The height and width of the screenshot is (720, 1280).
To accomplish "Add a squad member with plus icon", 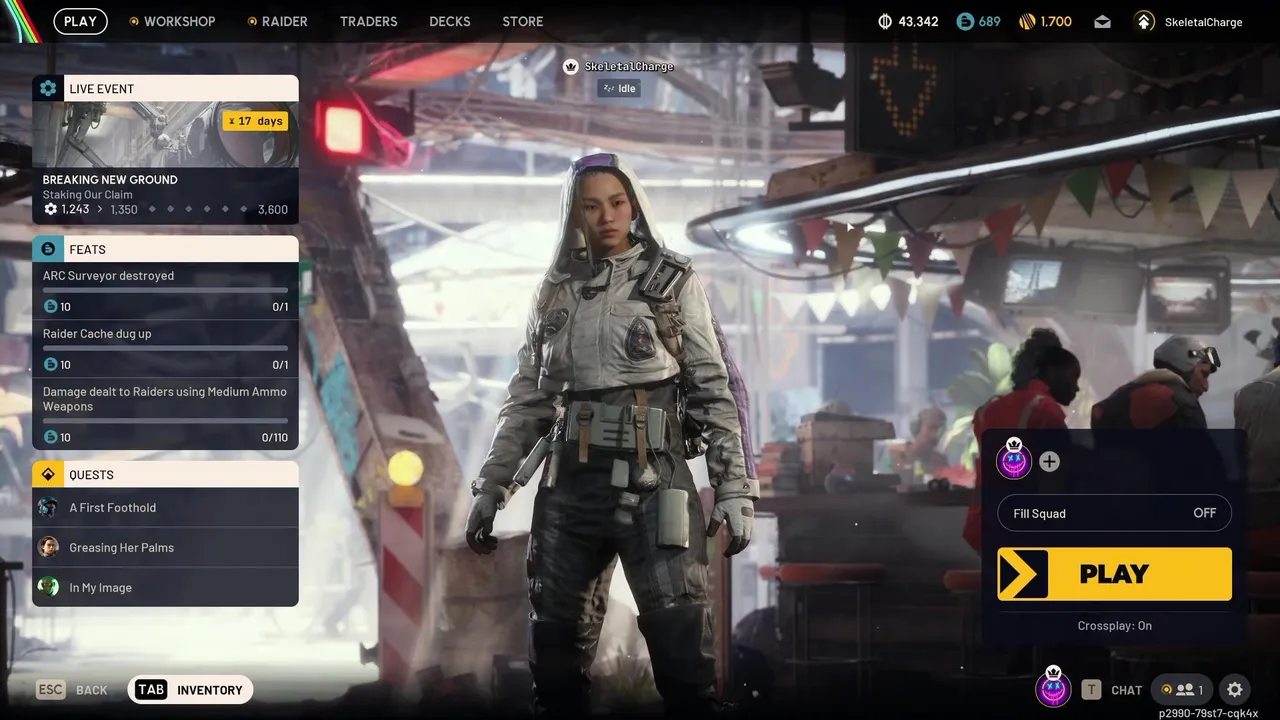I will (x=1049, y=461).
